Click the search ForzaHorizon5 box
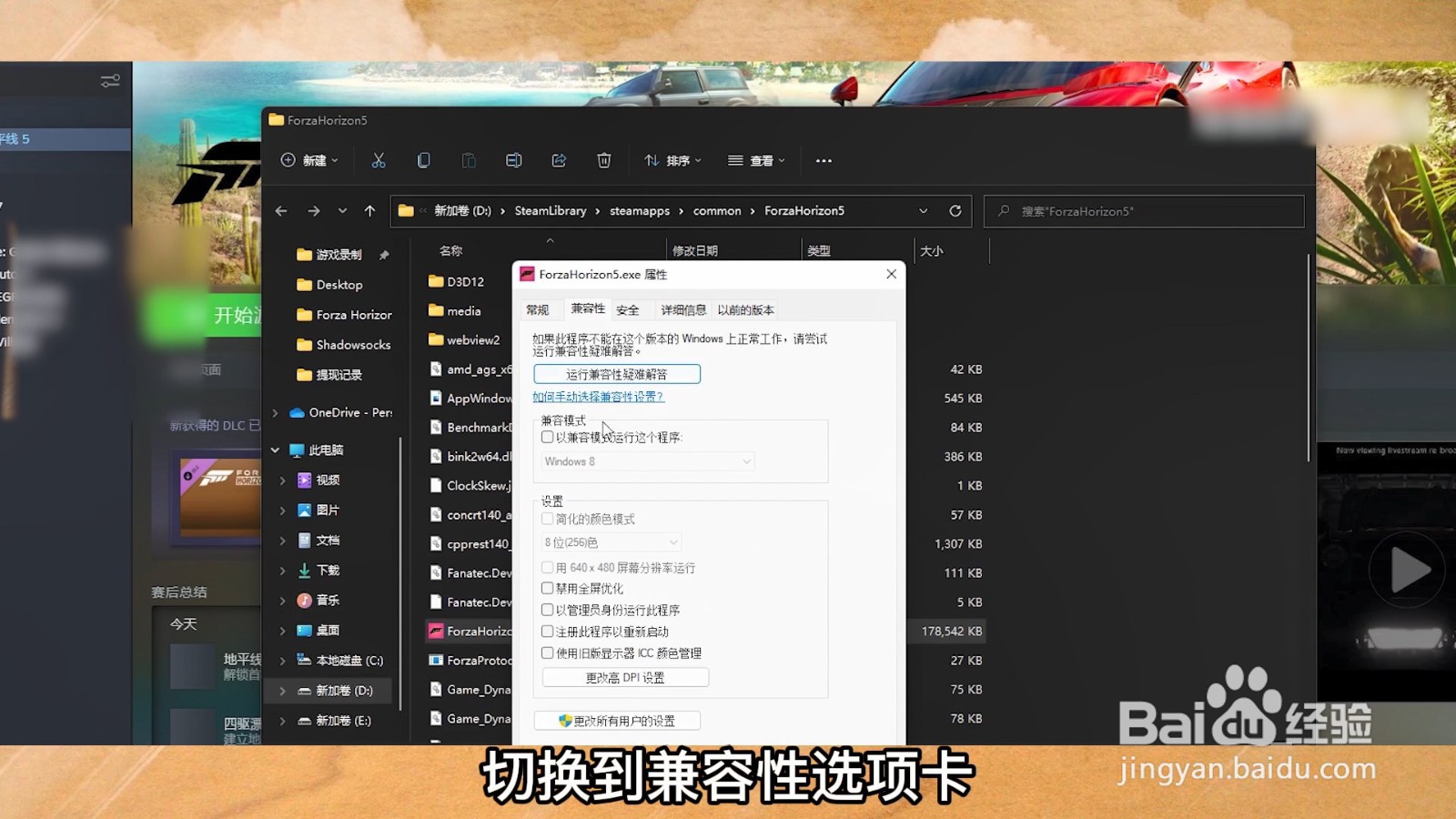This screenshot has height=819, width=1456. pyautogui.click(x=1145, y=211)
